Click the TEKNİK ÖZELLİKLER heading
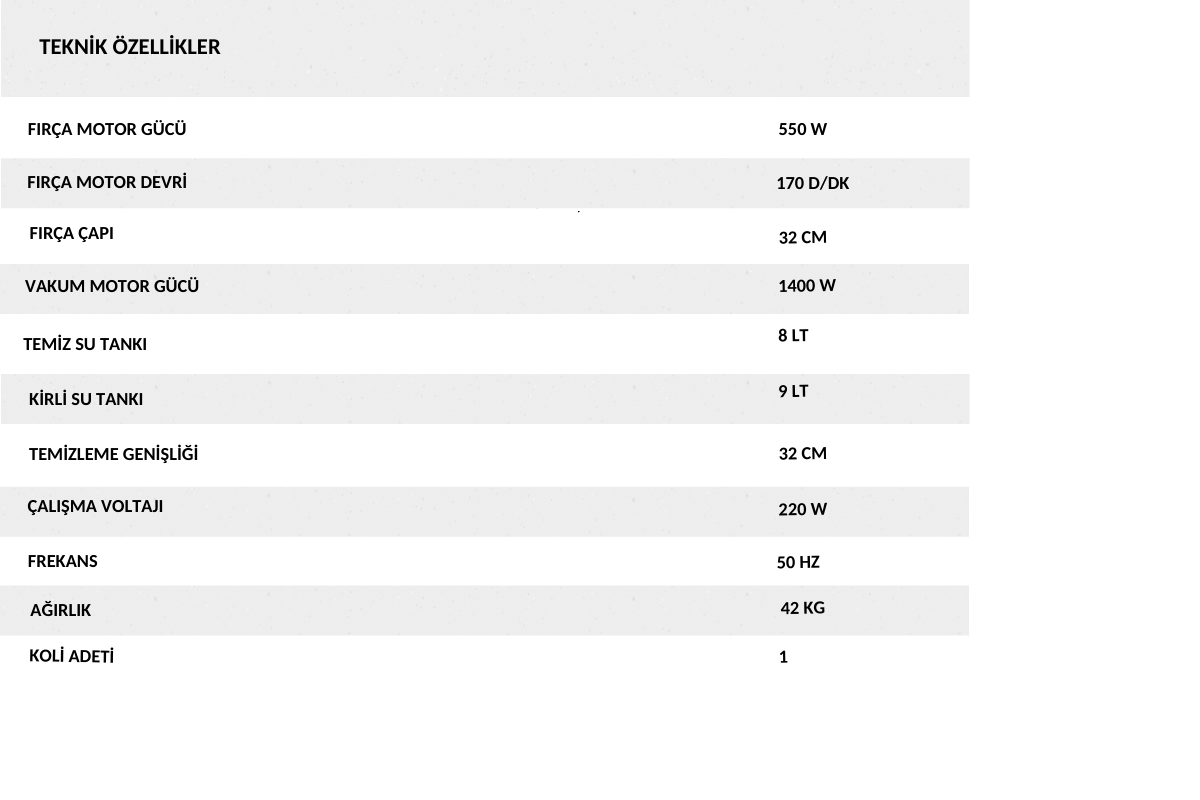Image resolution: width=1200 pixels, height=800 pixels. click(x=130, y=47)
